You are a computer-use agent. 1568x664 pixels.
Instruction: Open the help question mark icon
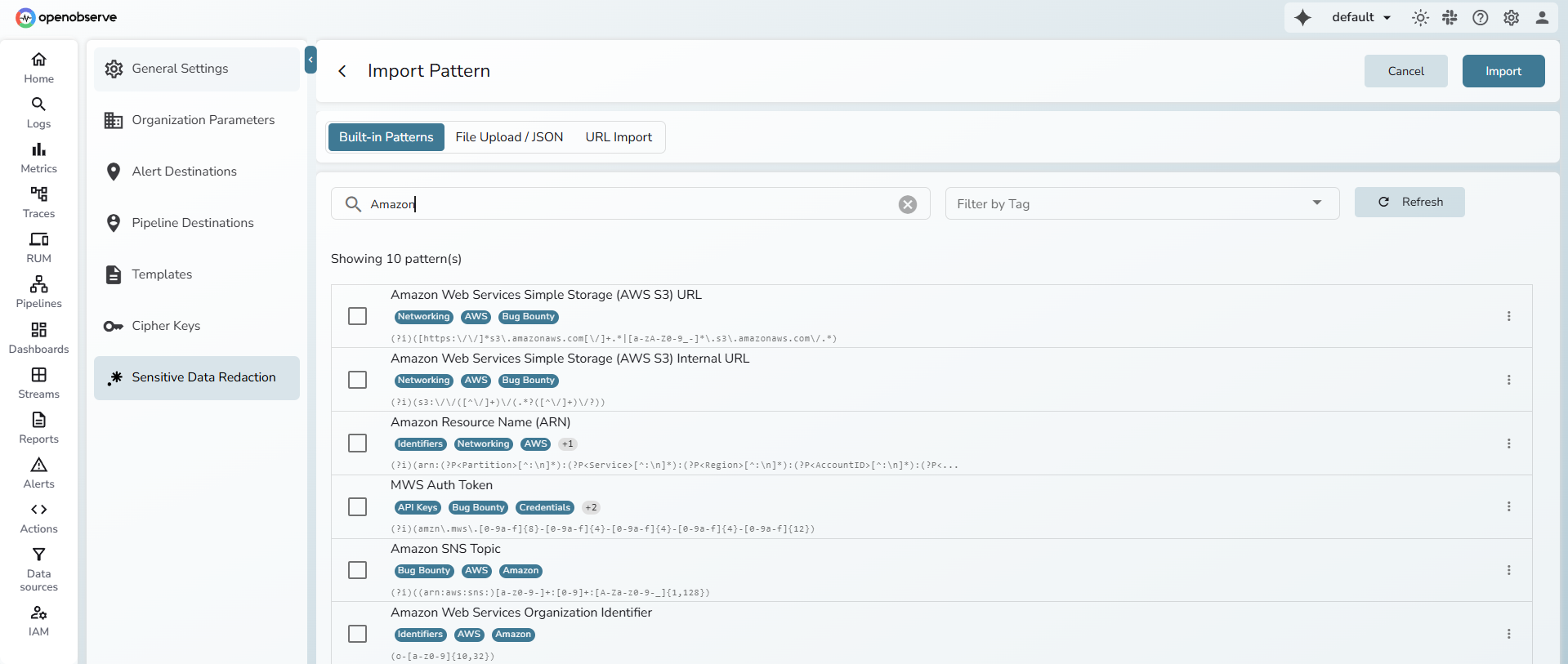[1480, 18]
